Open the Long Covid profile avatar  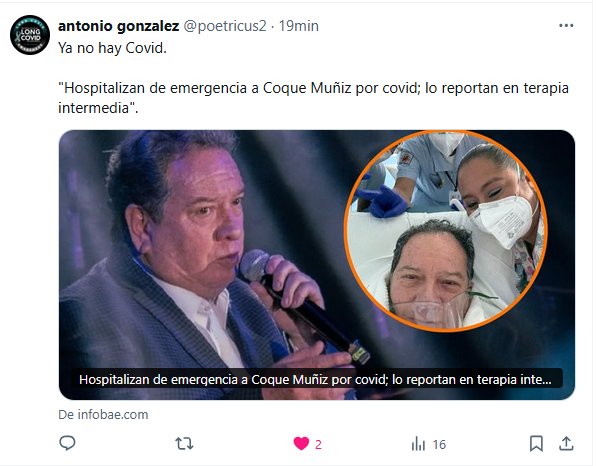30,35
